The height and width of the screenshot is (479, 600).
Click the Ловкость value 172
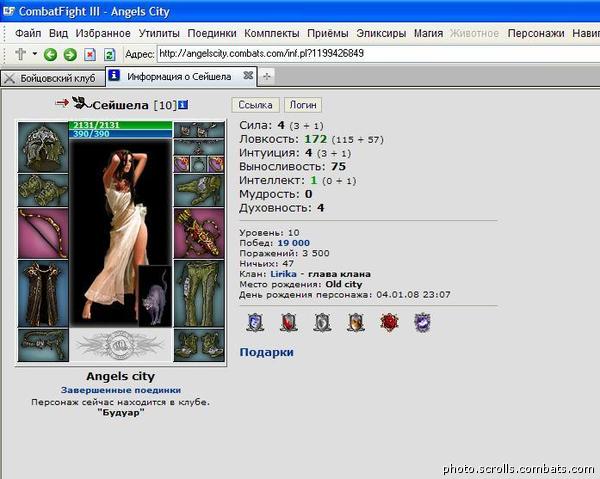316,139
